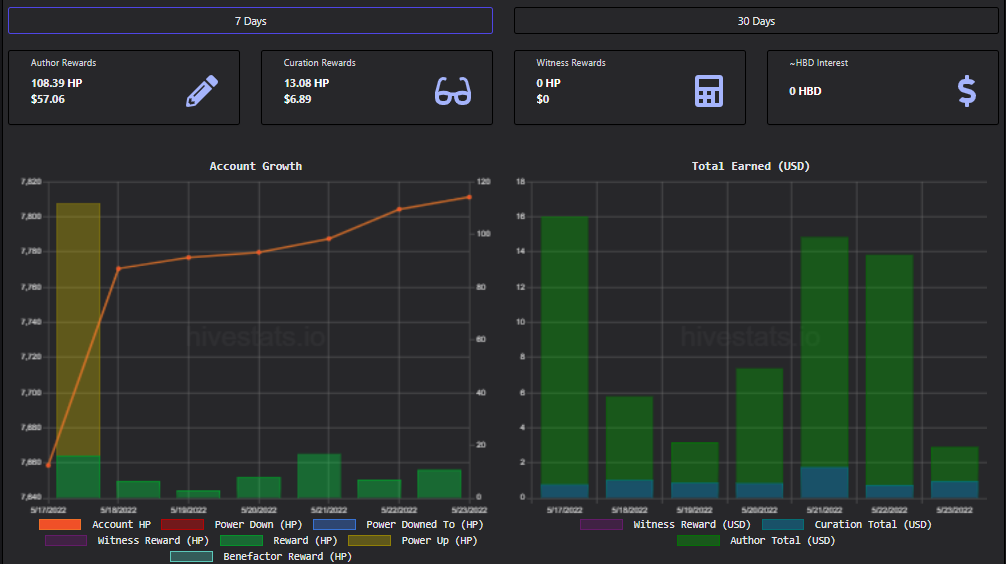The height and width of the screenshot is (564, 1006).
Task: Click the HBD Interest dollar icon
Action: tap(967, 90)
